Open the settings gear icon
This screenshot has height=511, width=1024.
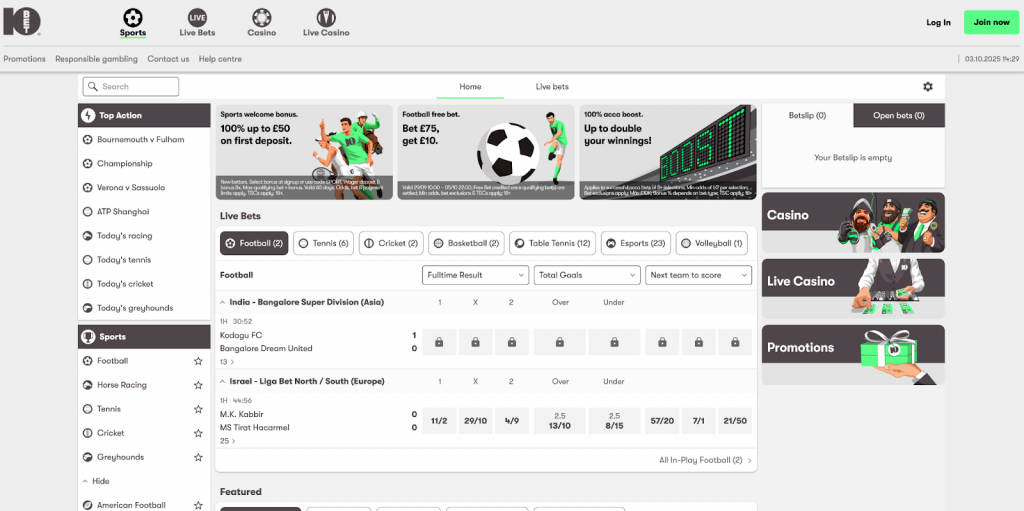click(x=928, y=86)
